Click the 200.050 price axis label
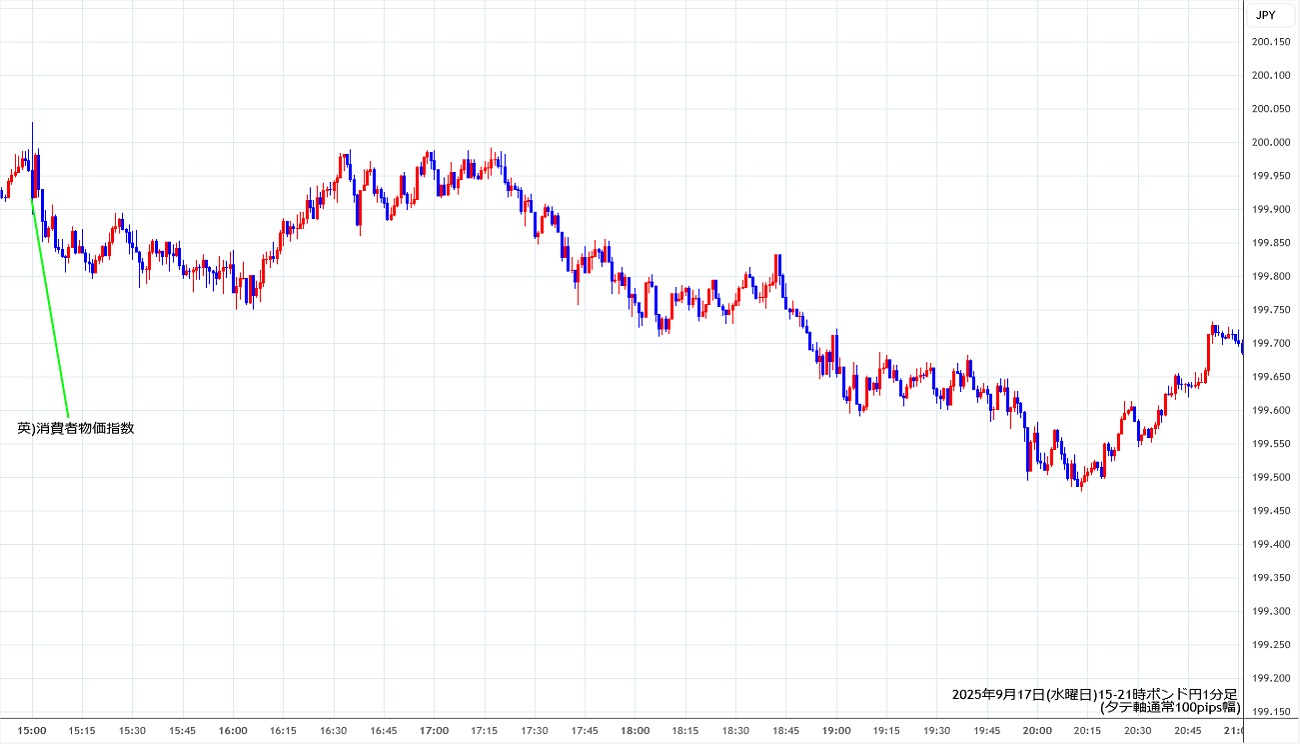Screen dimensions: 1300x745 tap(1270, 109)
